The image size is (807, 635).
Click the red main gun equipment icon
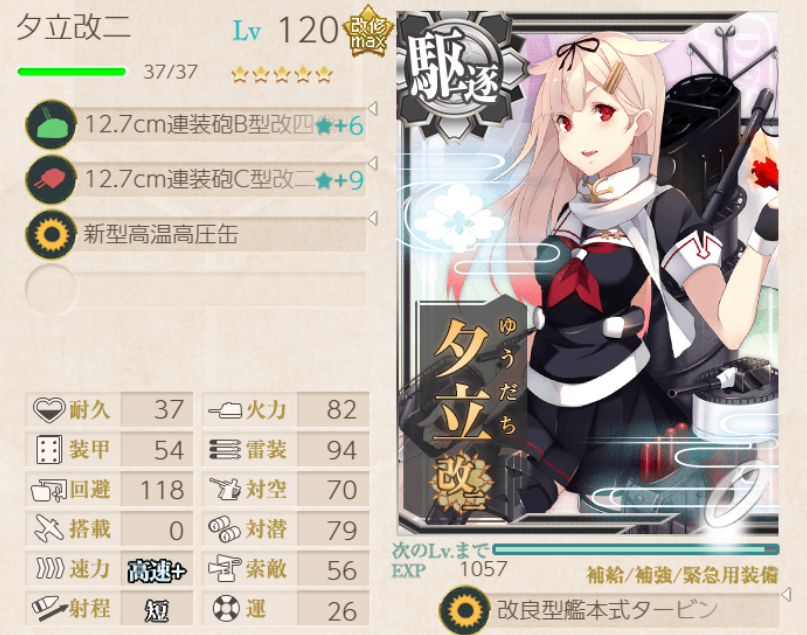(x=51, y=180)
